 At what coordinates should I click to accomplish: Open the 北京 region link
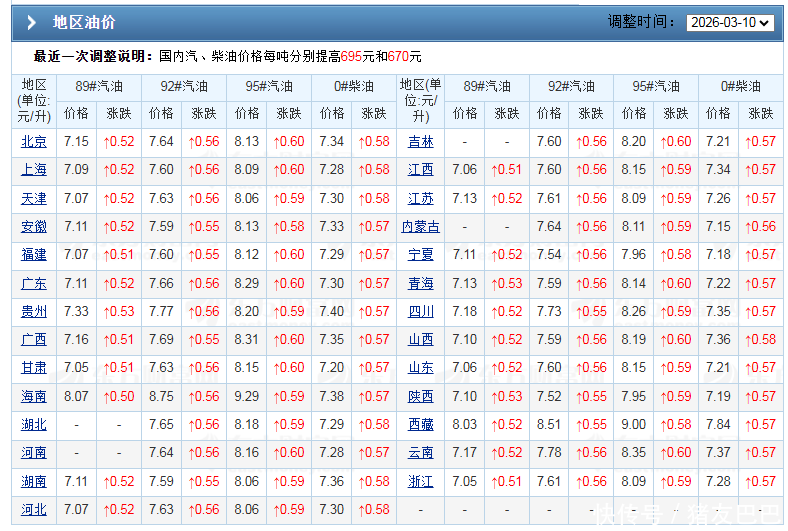point(34,142)
